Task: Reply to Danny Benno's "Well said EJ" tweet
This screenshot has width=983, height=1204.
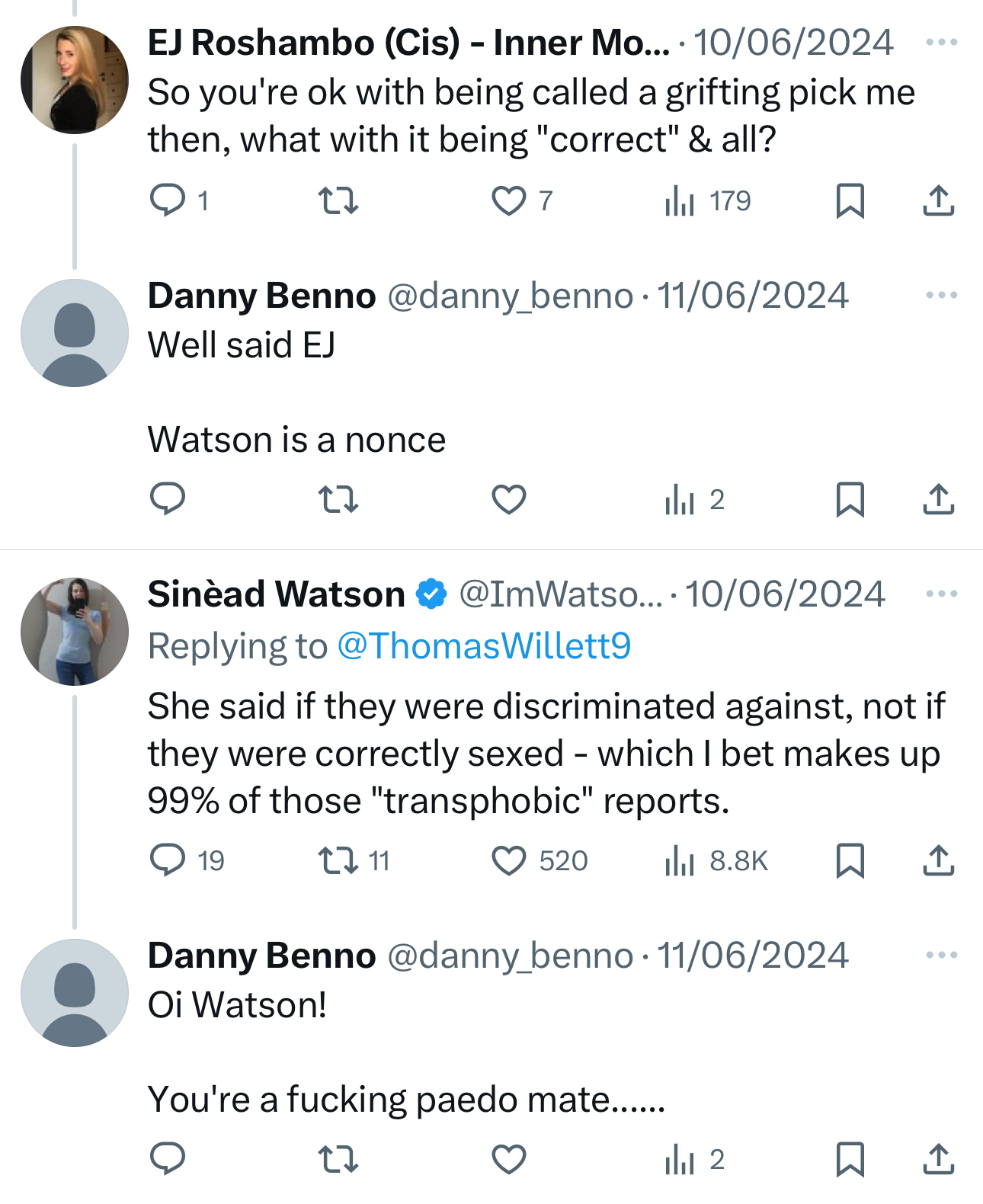Action: click(168, 499)
